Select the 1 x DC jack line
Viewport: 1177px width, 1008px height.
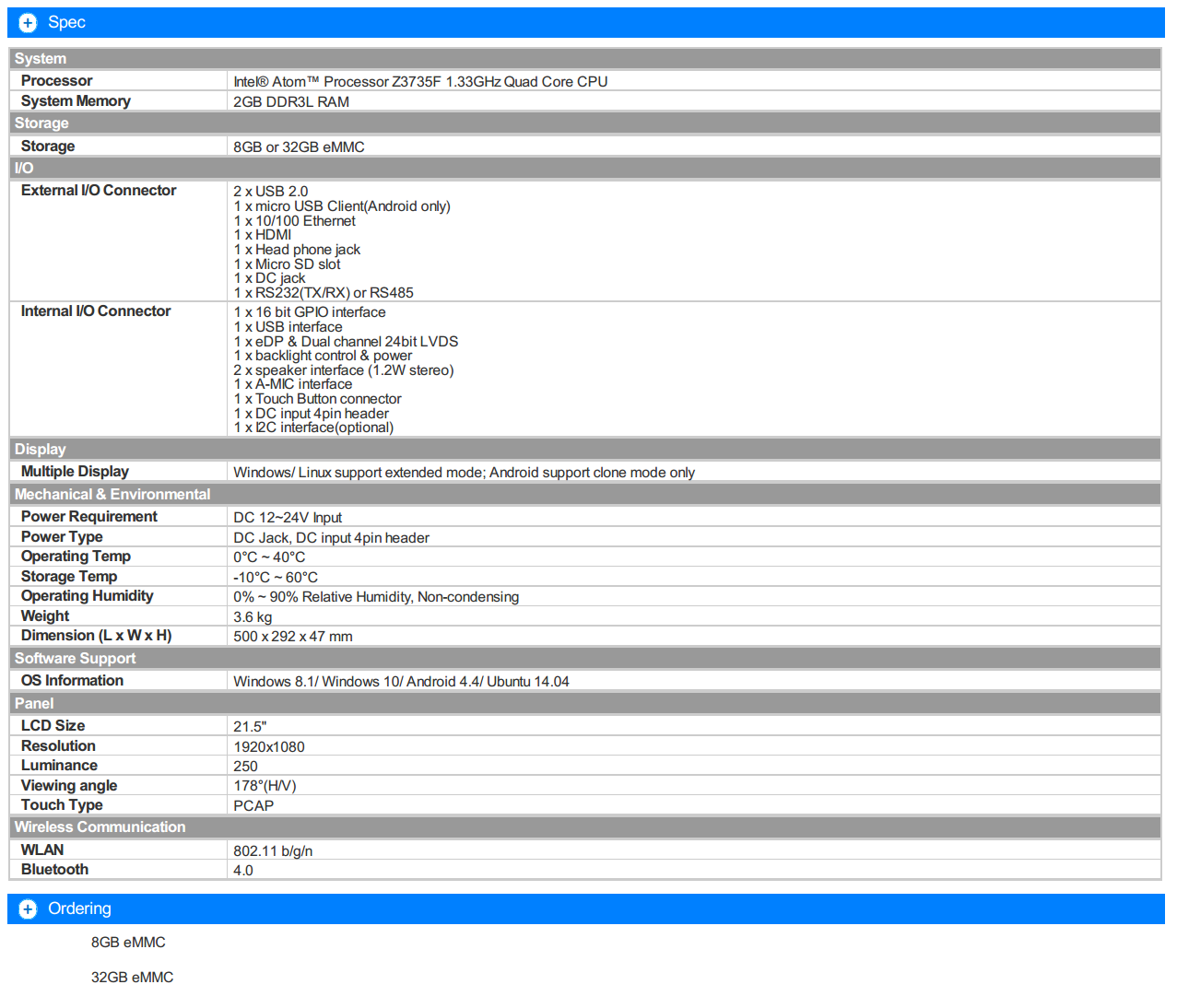(269, 278)
